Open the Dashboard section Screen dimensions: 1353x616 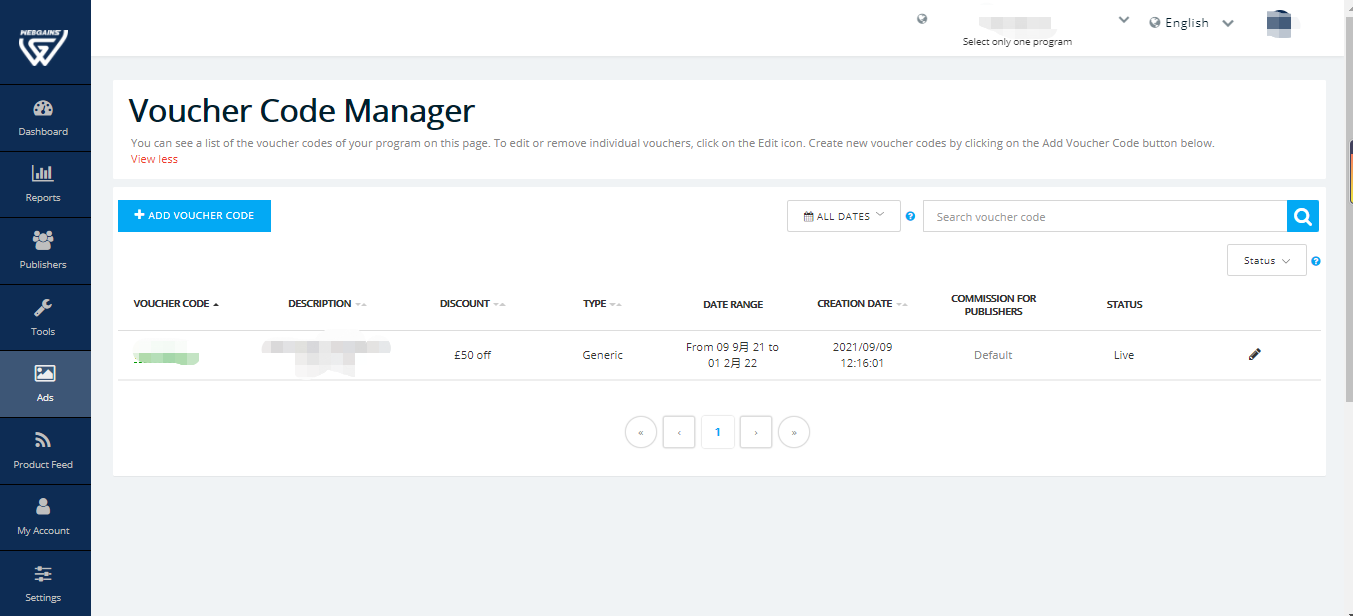pos(45,118)
